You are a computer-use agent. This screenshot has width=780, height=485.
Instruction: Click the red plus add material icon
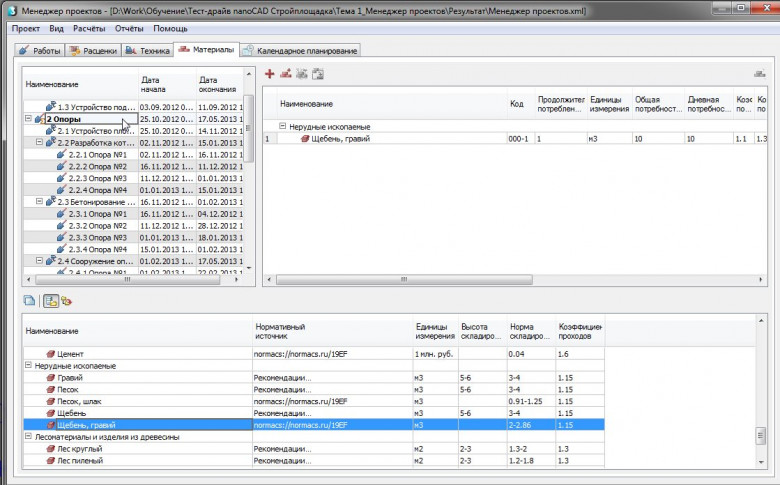[269, 74]
